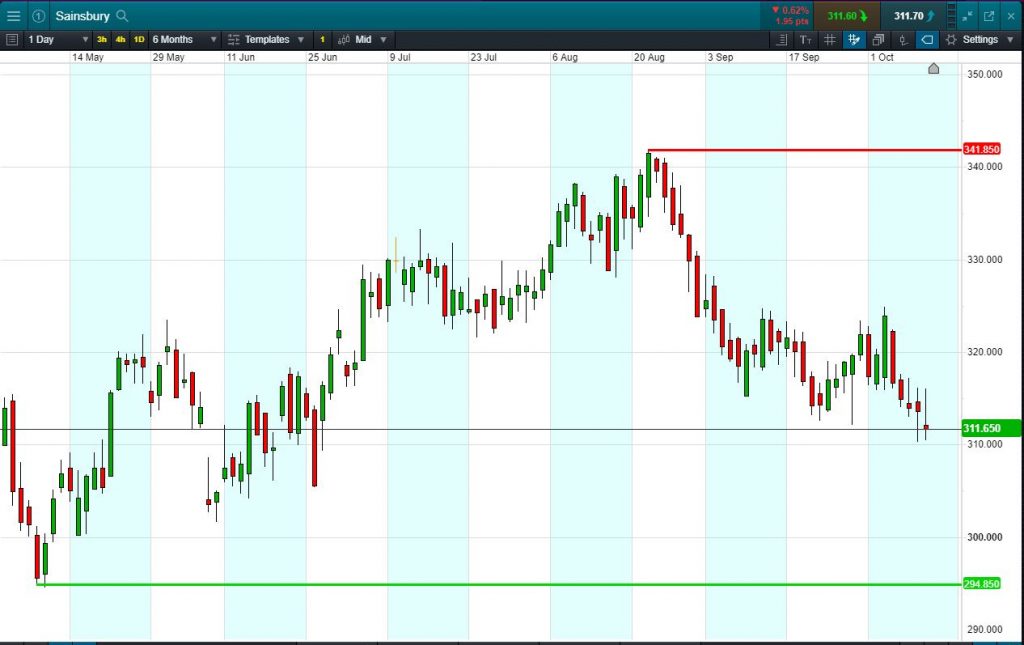The image size is (1024, 645).
Task: Click the Sainsbury instrument title
Action: coord(82,16)
